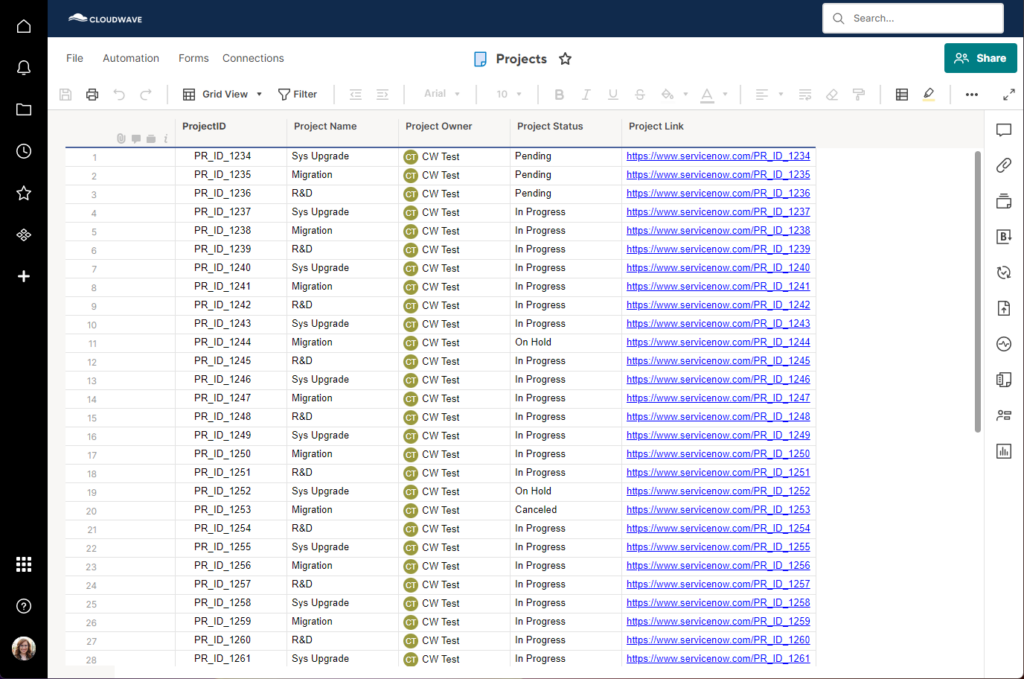Open the app launcher grid icon
The image size is (1024, 679).
click(24, 564)
